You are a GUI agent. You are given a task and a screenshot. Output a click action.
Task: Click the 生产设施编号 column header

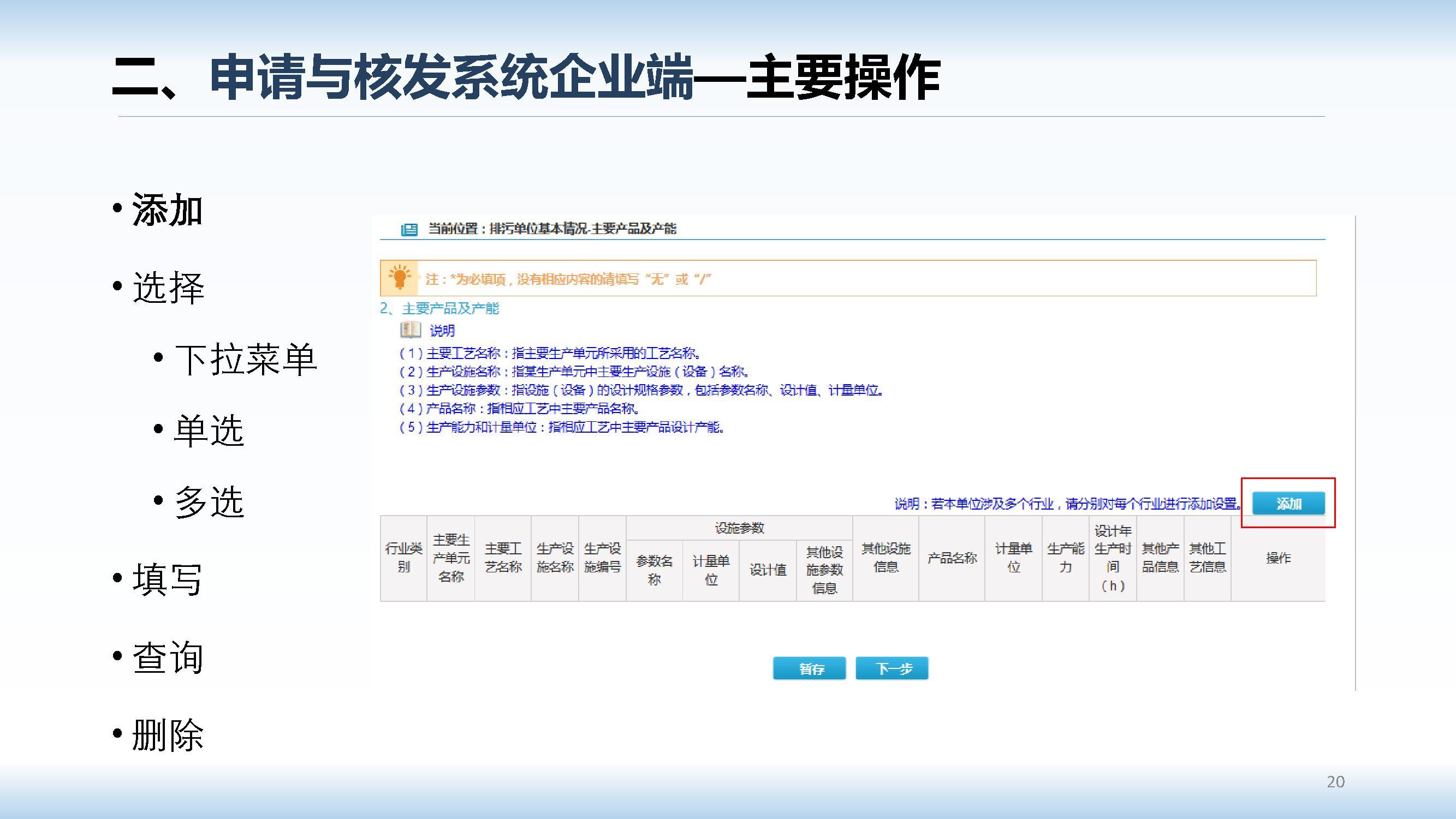click(x=602, y=558)
